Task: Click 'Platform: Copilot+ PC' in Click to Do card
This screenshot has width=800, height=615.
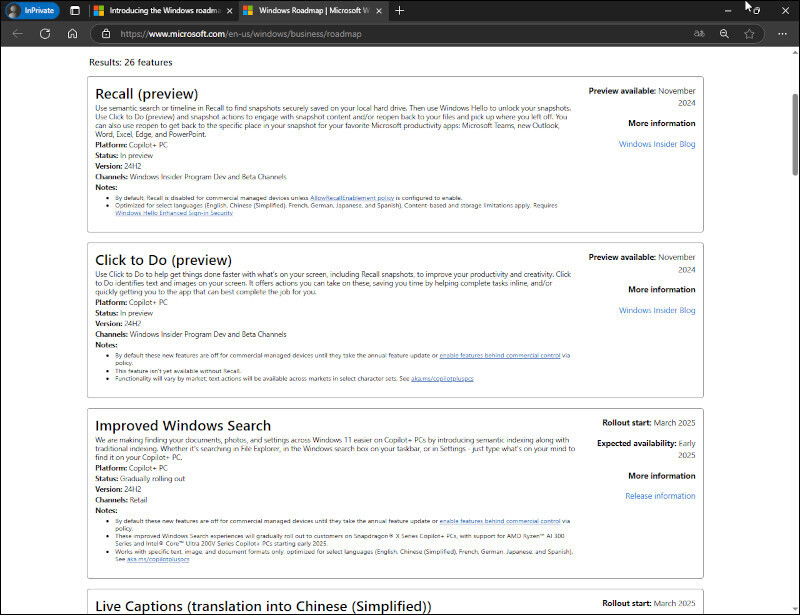Action: click(131, 303)
